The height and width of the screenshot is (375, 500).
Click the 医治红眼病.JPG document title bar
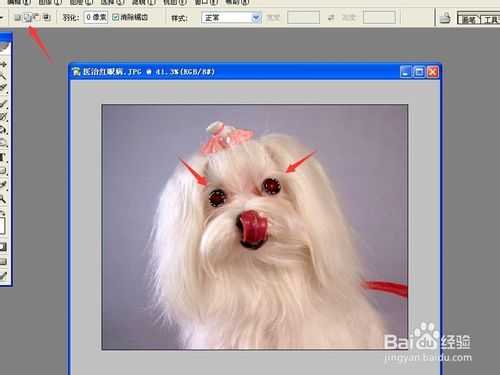[255, 72]
